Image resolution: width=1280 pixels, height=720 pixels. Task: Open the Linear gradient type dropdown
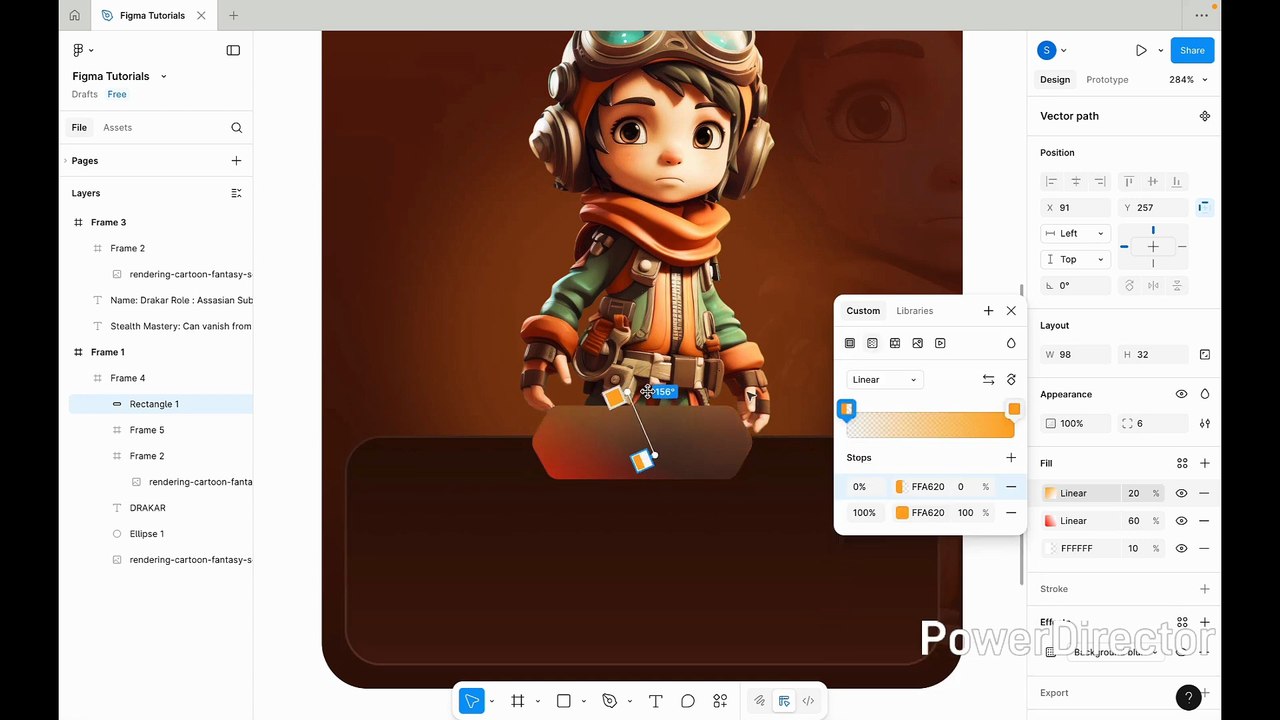884,379
